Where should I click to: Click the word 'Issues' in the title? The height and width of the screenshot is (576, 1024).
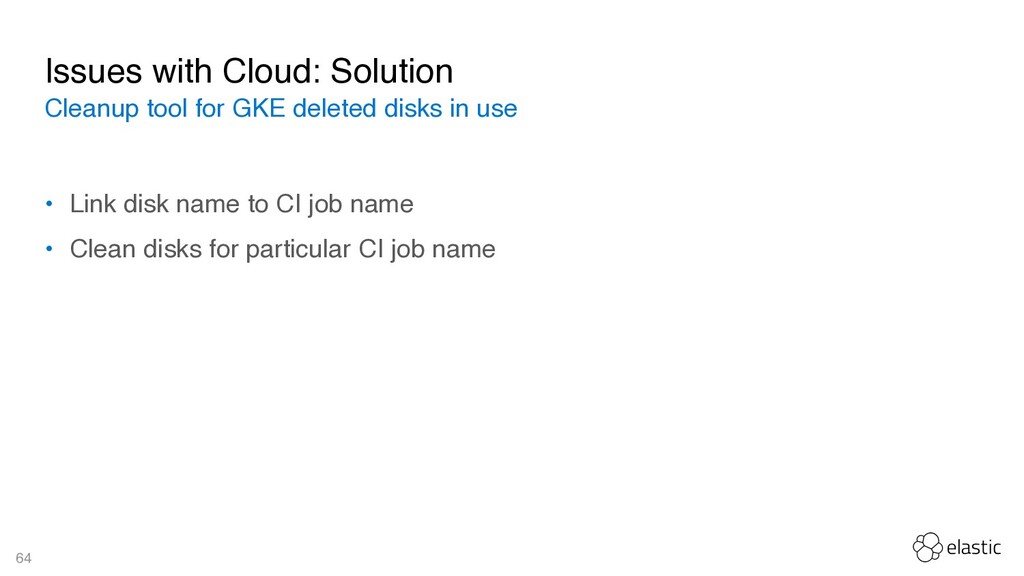tap(93, 71)
